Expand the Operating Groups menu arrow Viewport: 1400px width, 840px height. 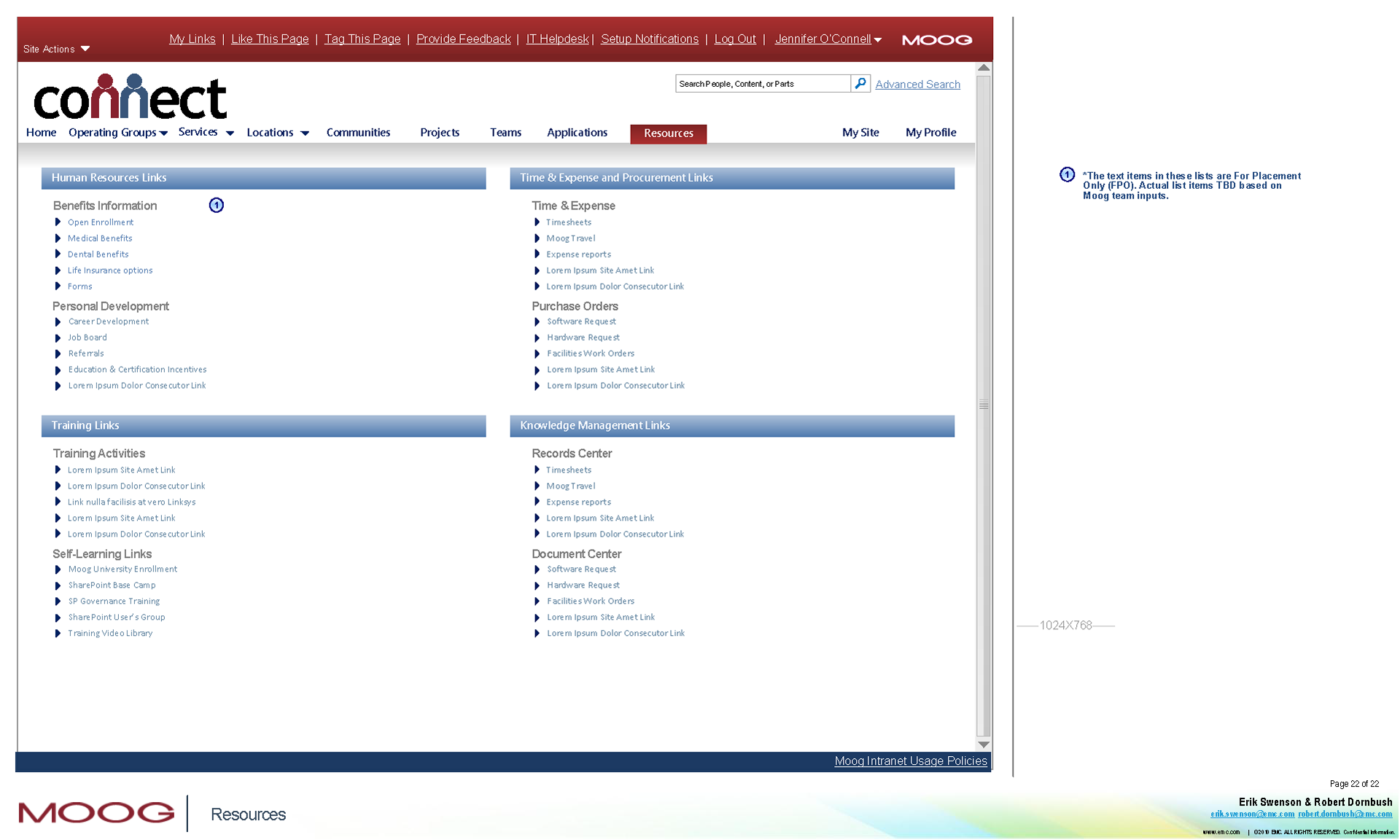point(164,133)
